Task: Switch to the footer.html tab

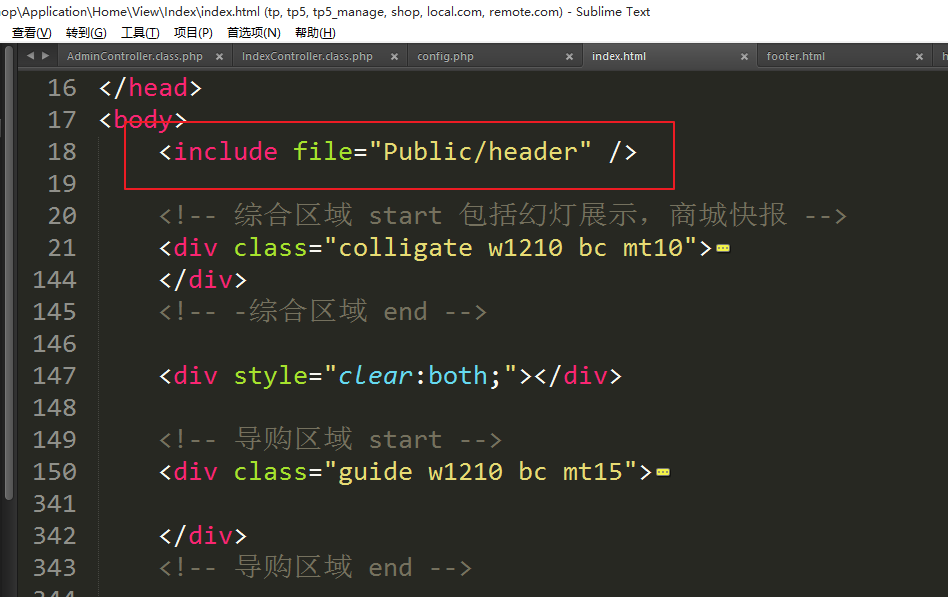Action: (795, 57)
